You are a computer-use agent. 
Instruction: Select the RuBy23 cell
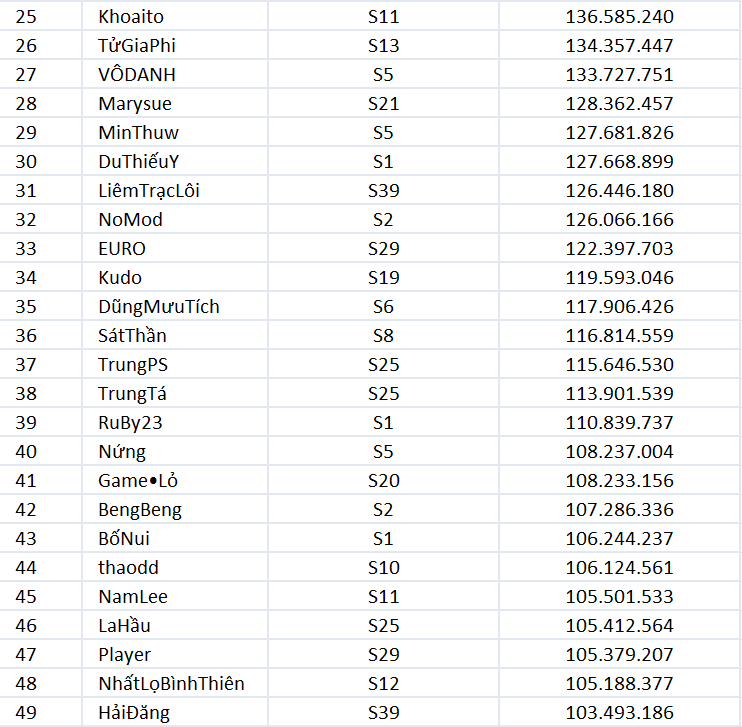(x=175, y=422)
